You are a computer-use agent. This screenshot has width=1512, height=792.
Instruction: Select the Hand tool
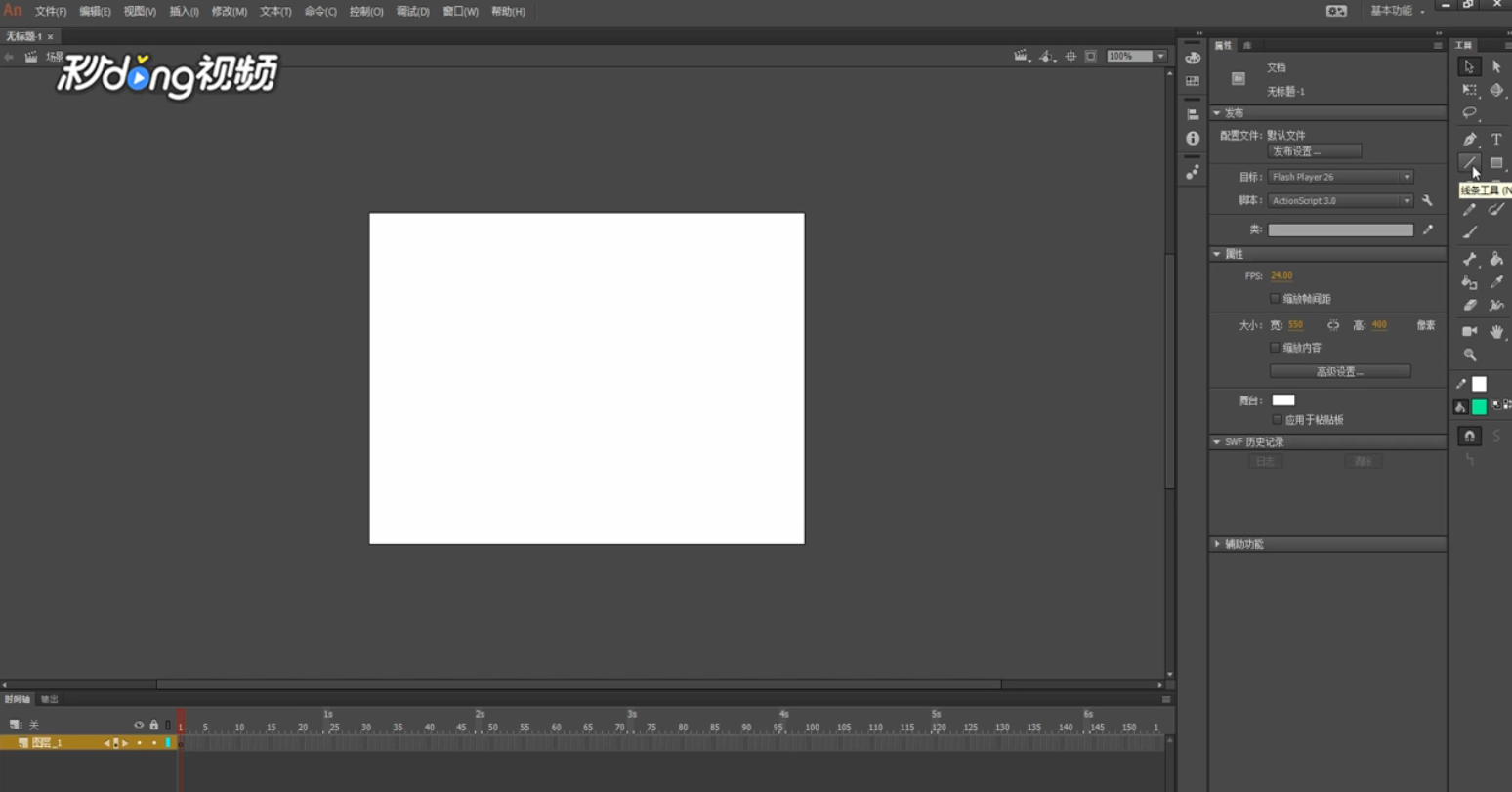pos(1496,332)
